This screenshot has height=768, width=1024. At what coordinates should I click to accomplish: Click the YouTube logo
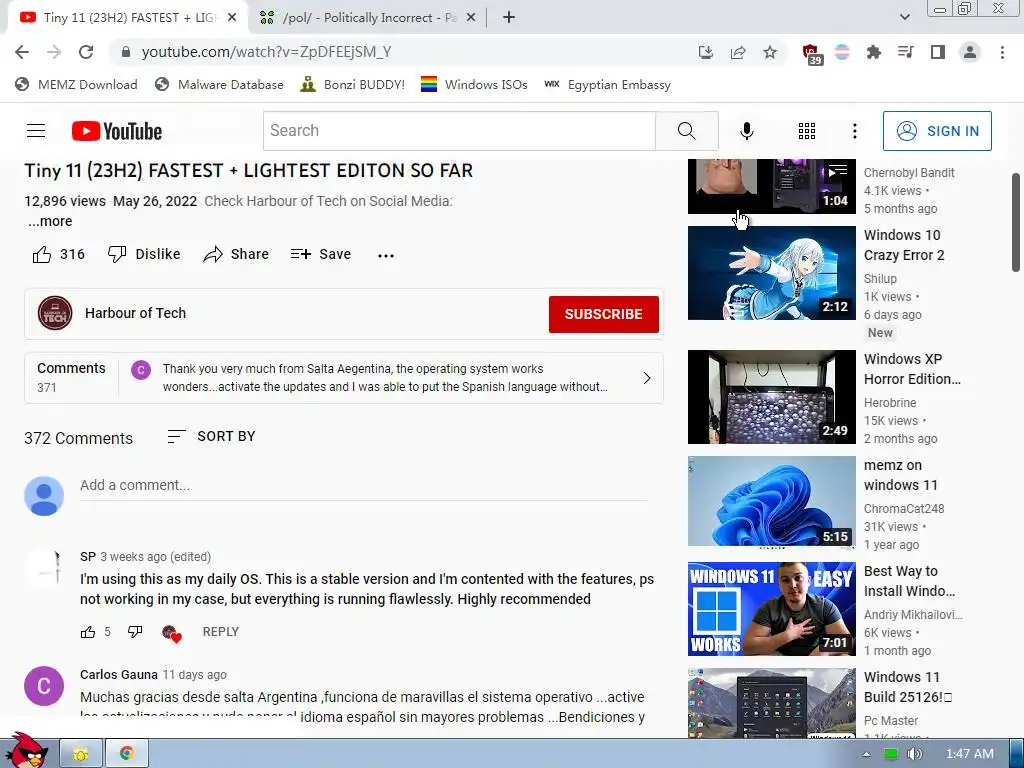(x=117, y=131)
